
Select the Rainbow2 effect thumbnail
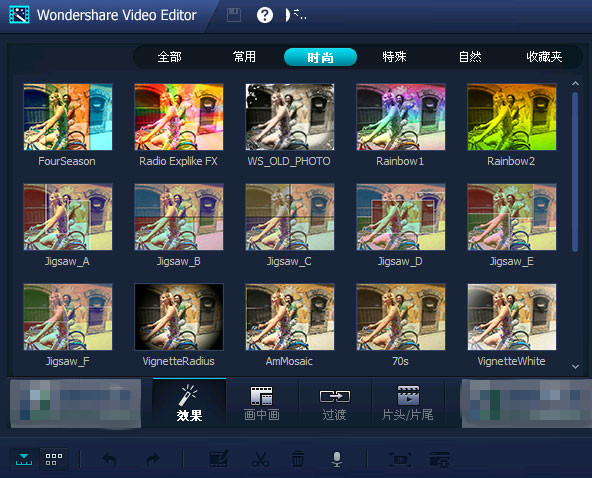512,117
